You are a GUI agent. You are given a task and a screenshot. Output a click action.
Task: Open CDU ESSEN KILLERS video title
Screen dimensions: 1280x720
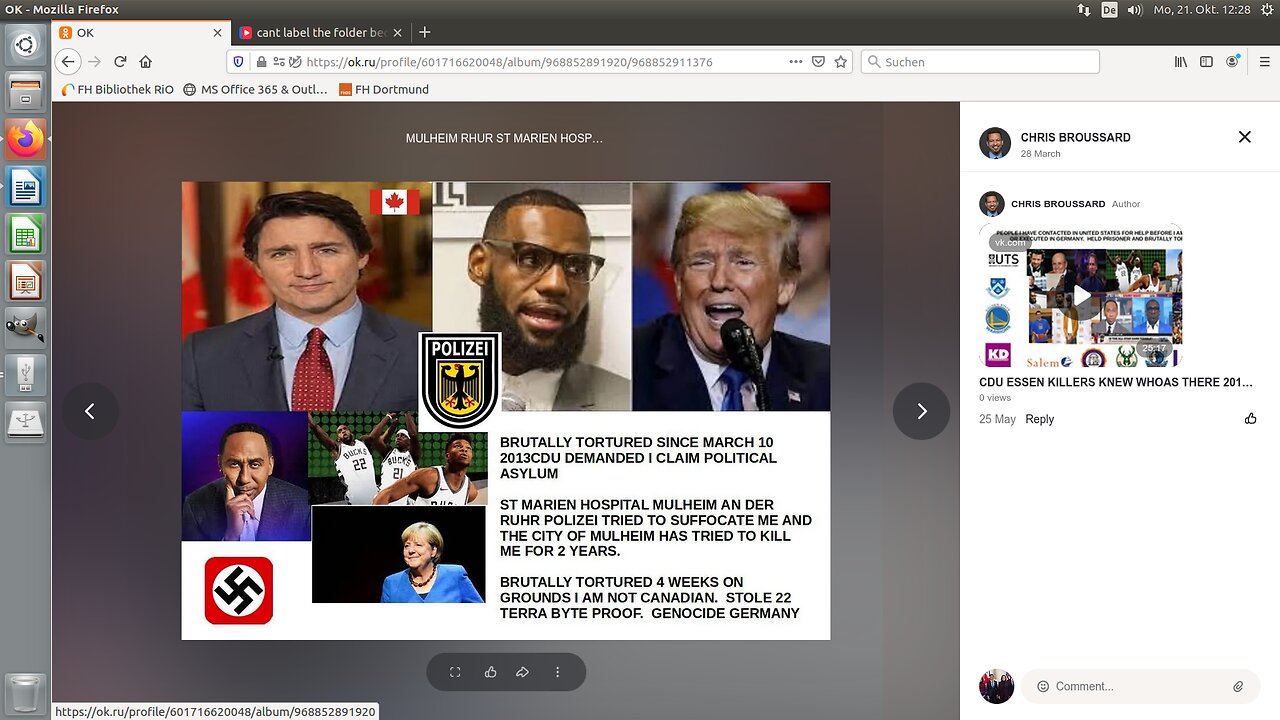(x=1115, y=382)
